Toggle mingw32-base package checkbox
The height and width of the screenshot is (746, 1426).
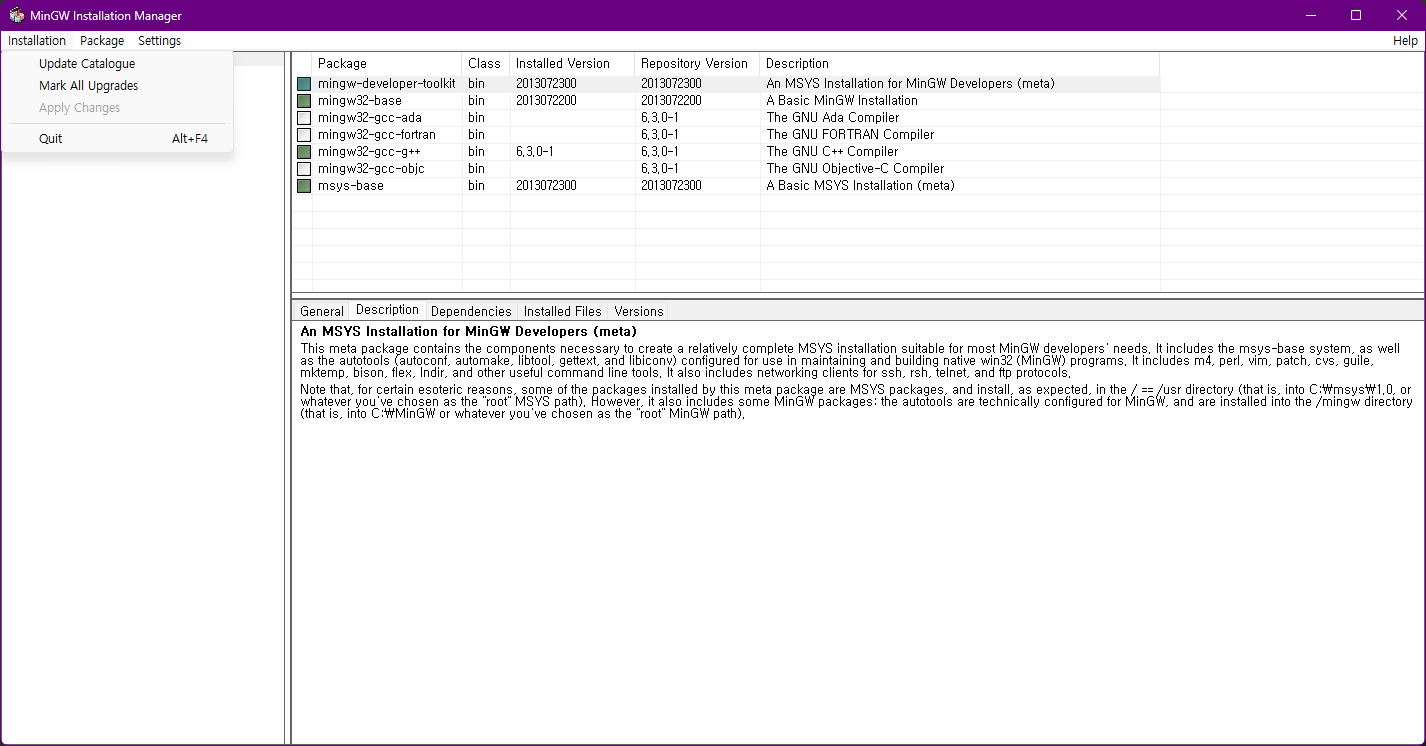(304, 101)
